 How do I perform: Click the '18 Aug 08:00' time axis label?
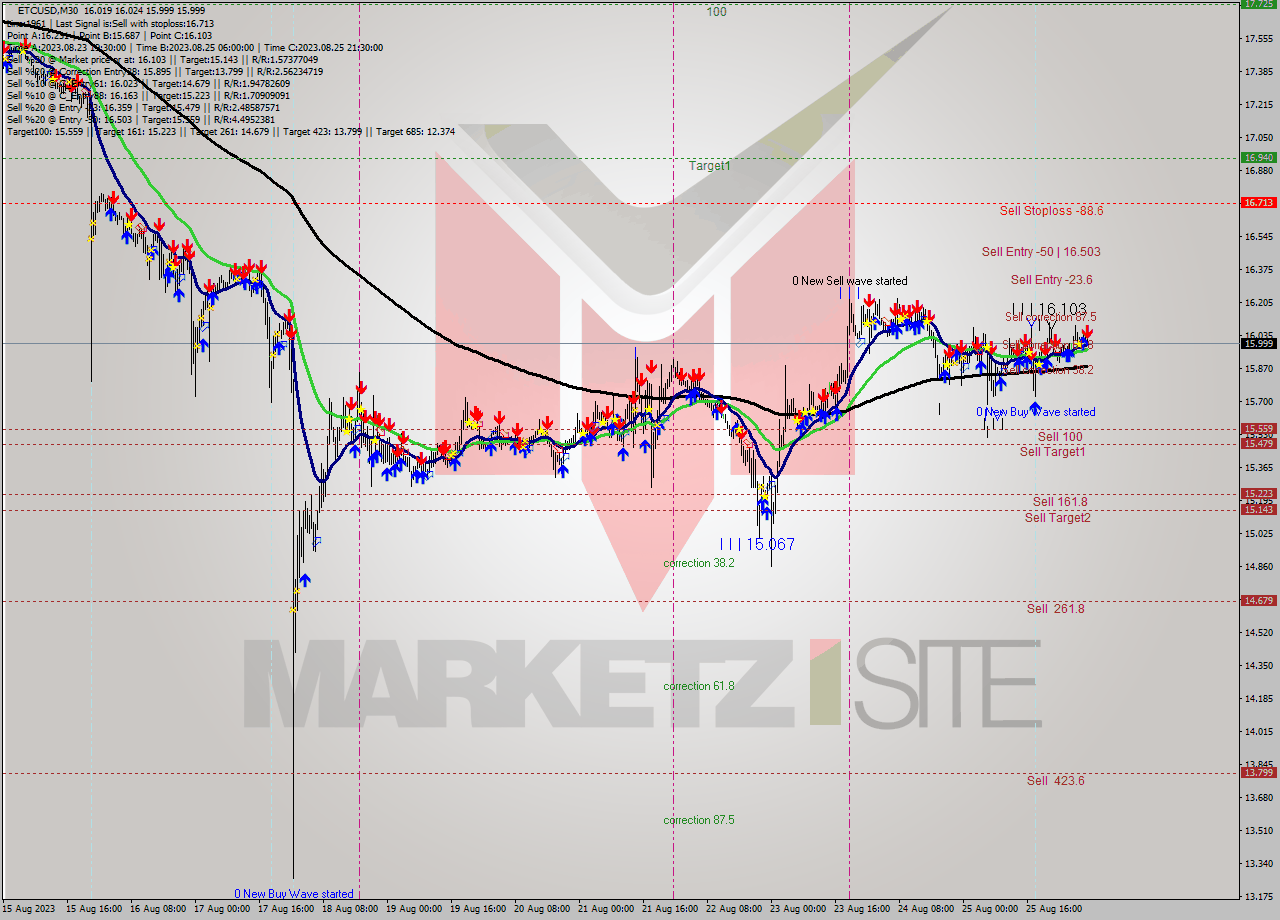351,909
